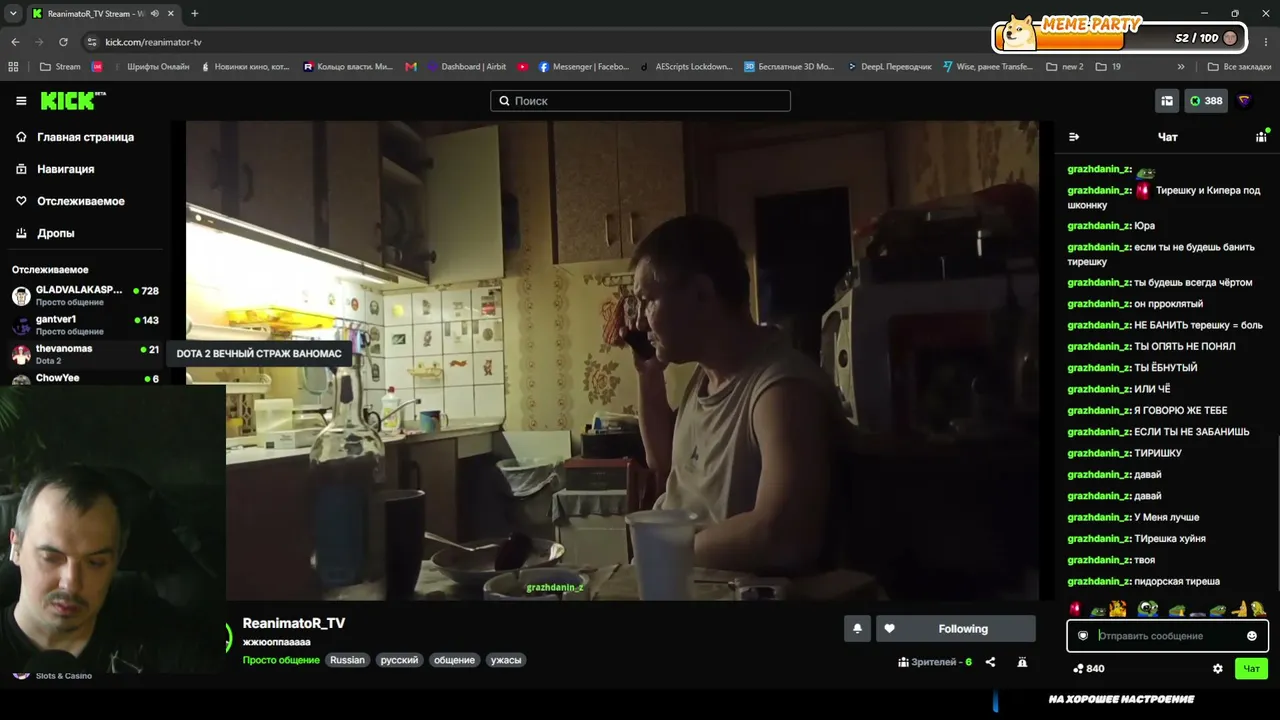This screenshot has height=720, width=1280.
Task: Click the 'Просто общение' category link under stream
Action: 281,660
